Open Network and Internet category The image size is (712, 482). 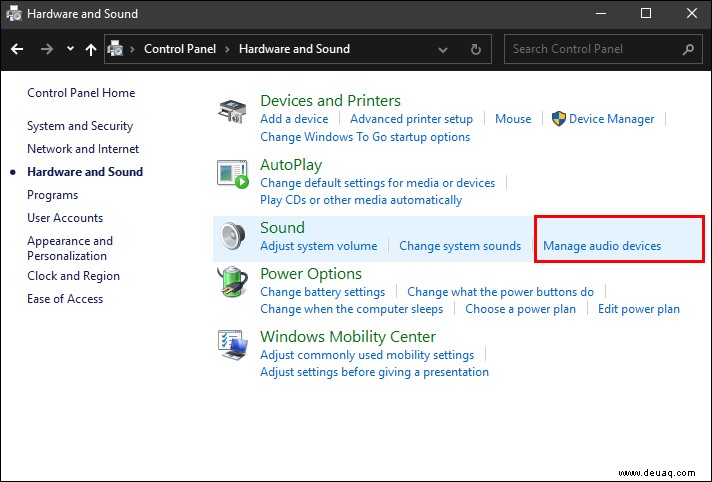[83, 149]
